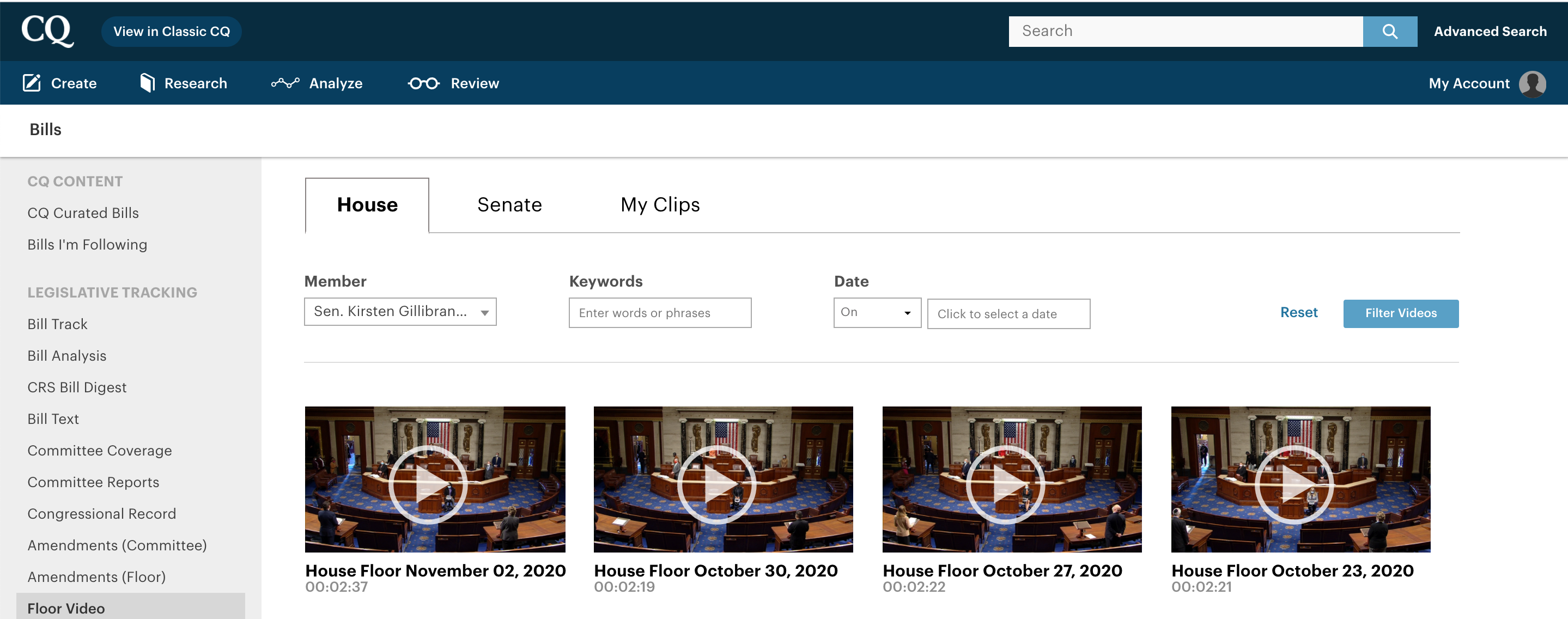Open Committee Reports in sidebar
The height and width of the screenshot is (619, 1568).
click(x=93, y=483)
